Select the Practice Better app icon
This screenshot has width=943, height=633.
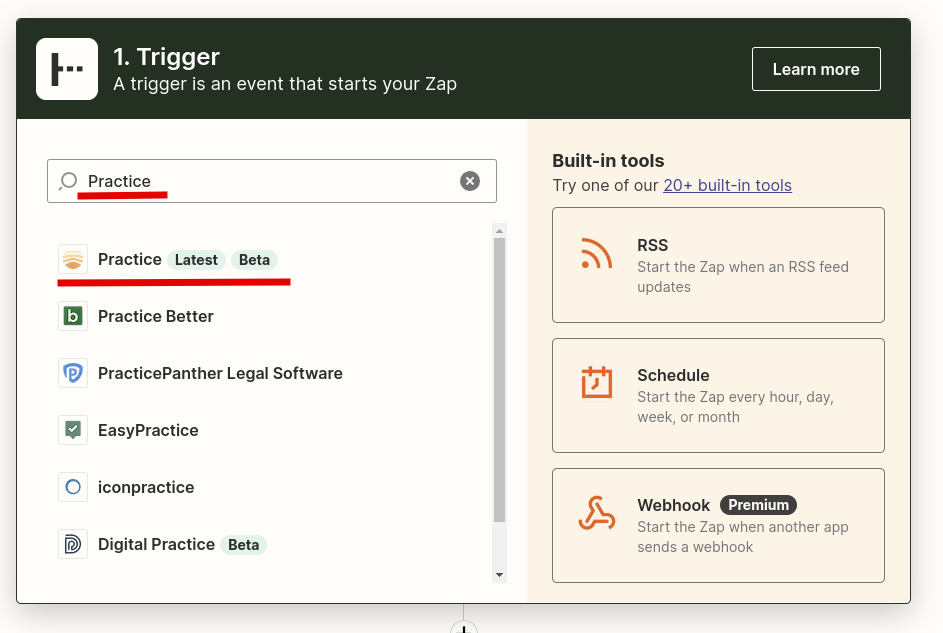pos(73,316)
